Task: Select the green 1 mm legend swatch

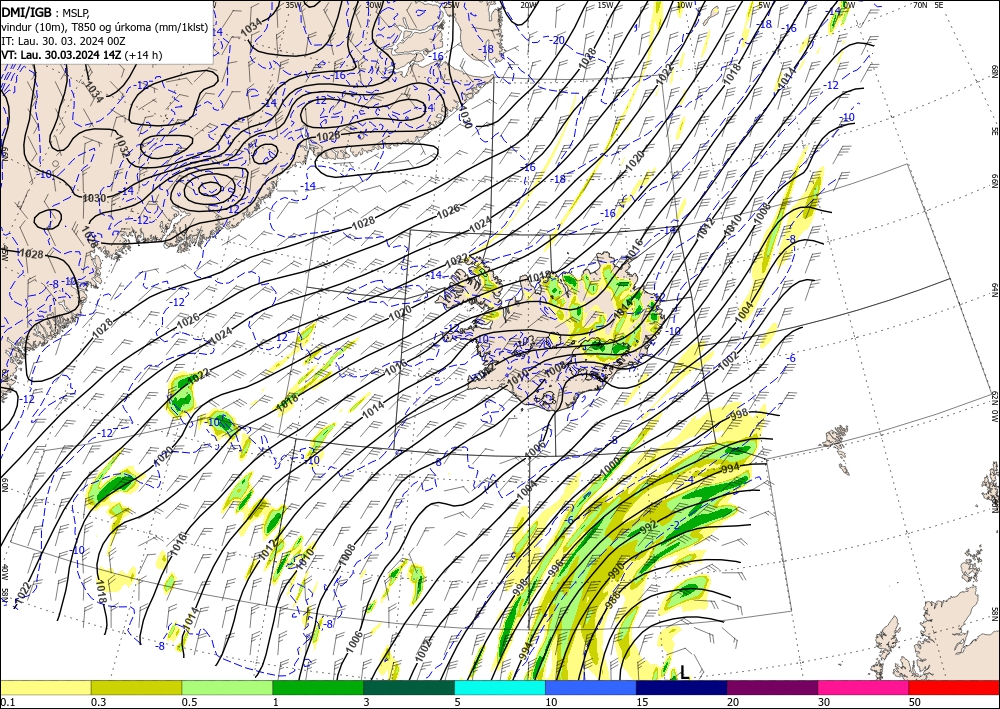Action: tap(318, 687)
